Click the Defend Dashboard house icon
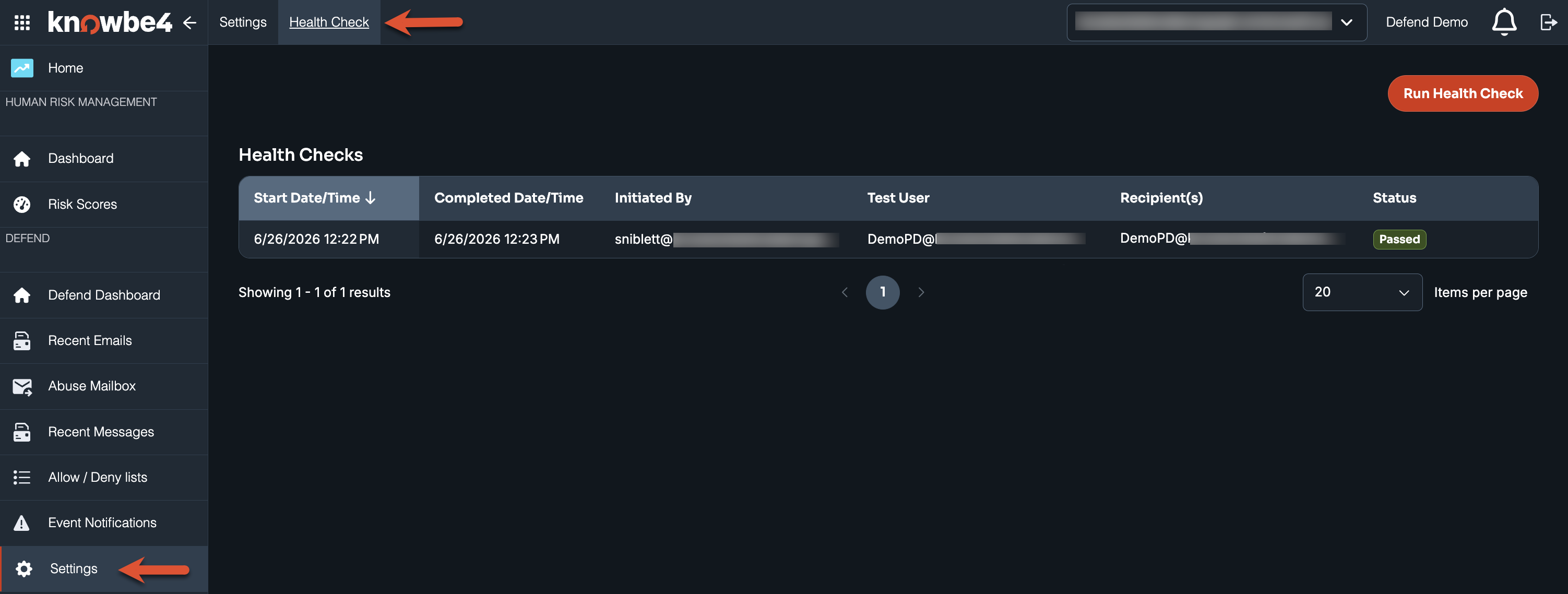This screenshot has width=1568, height=594. click(22, 295)
